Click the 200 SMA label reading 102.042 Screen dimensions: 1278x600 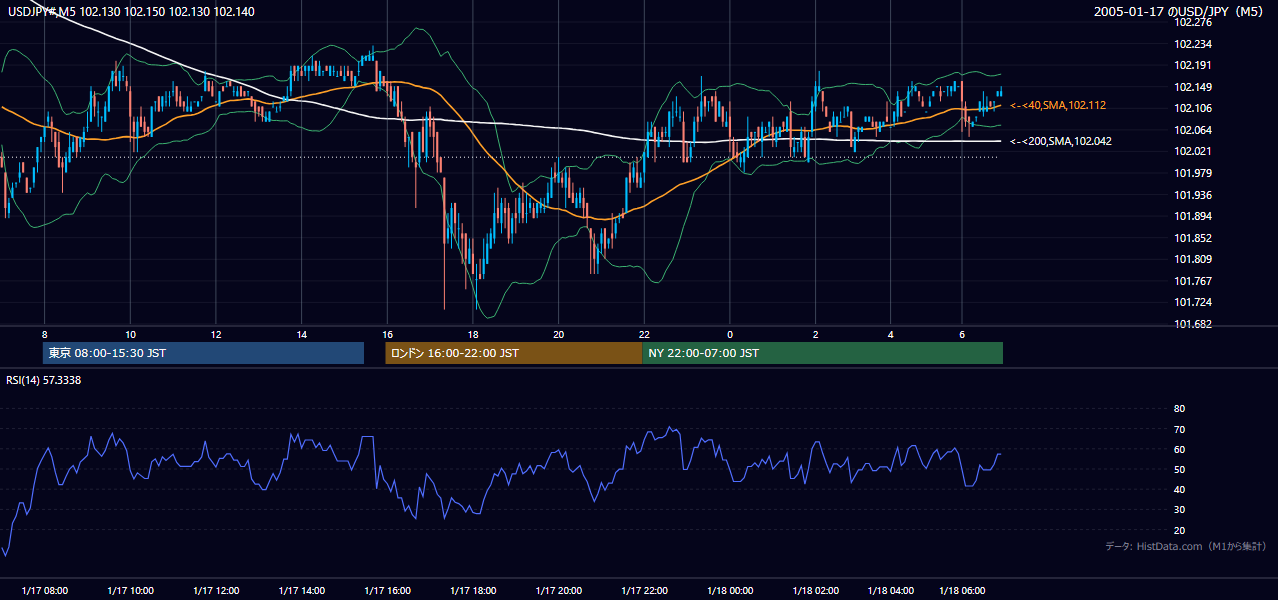(x=1061, y=141)
